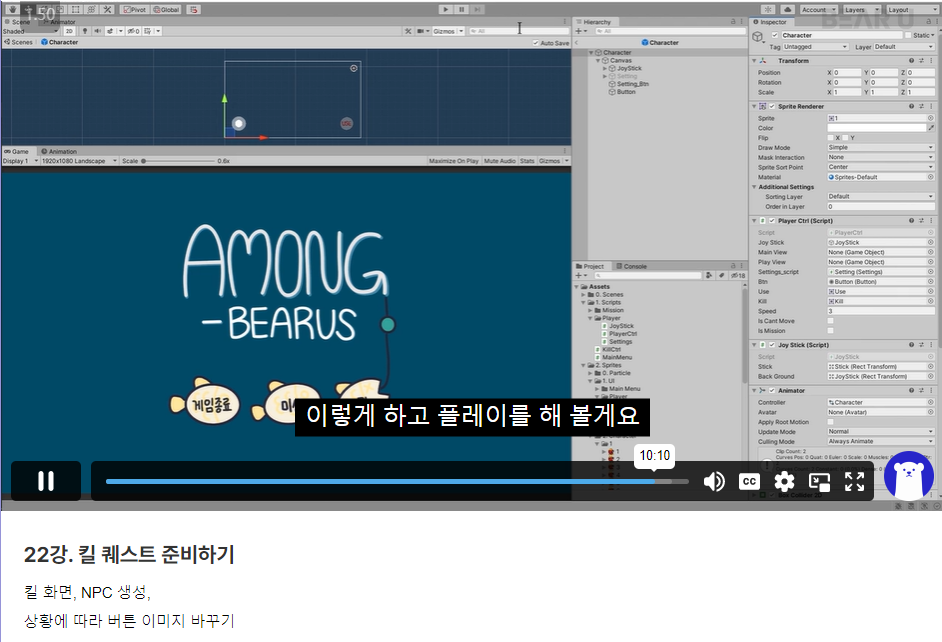The image size is (942, 642).
Task: Open the Account dropdown
Action: click(x=818, y=10)
